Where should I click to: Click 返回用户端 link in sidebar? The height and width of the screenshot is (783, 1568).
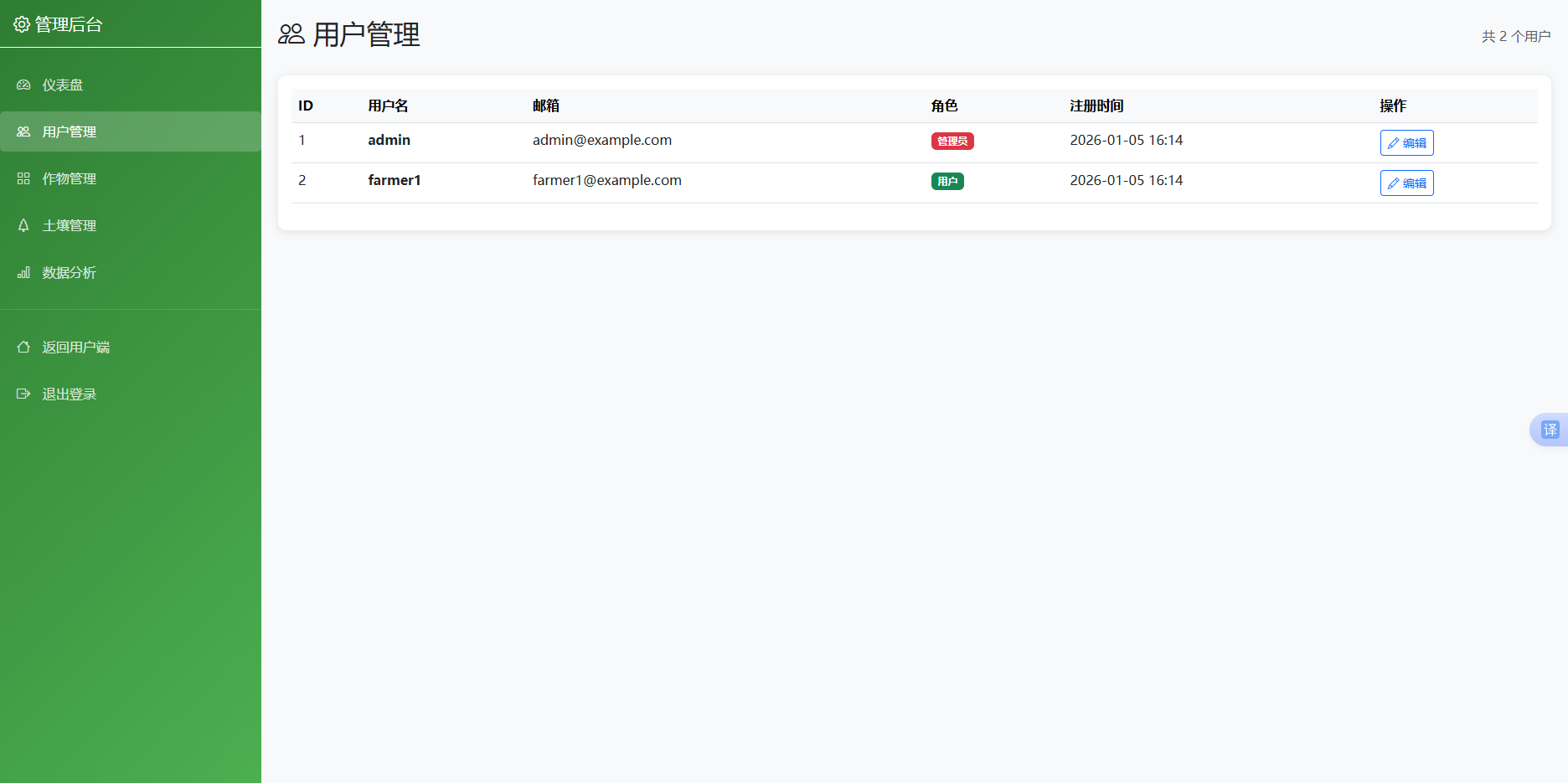131,347
